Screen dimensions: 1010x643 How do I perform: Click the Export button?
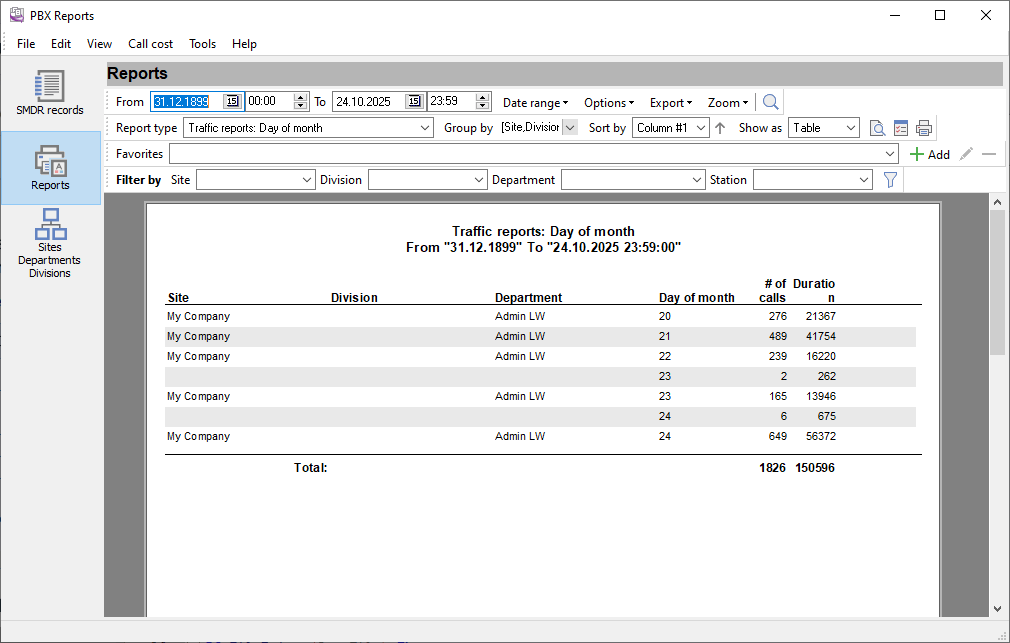tap(670, 101)
